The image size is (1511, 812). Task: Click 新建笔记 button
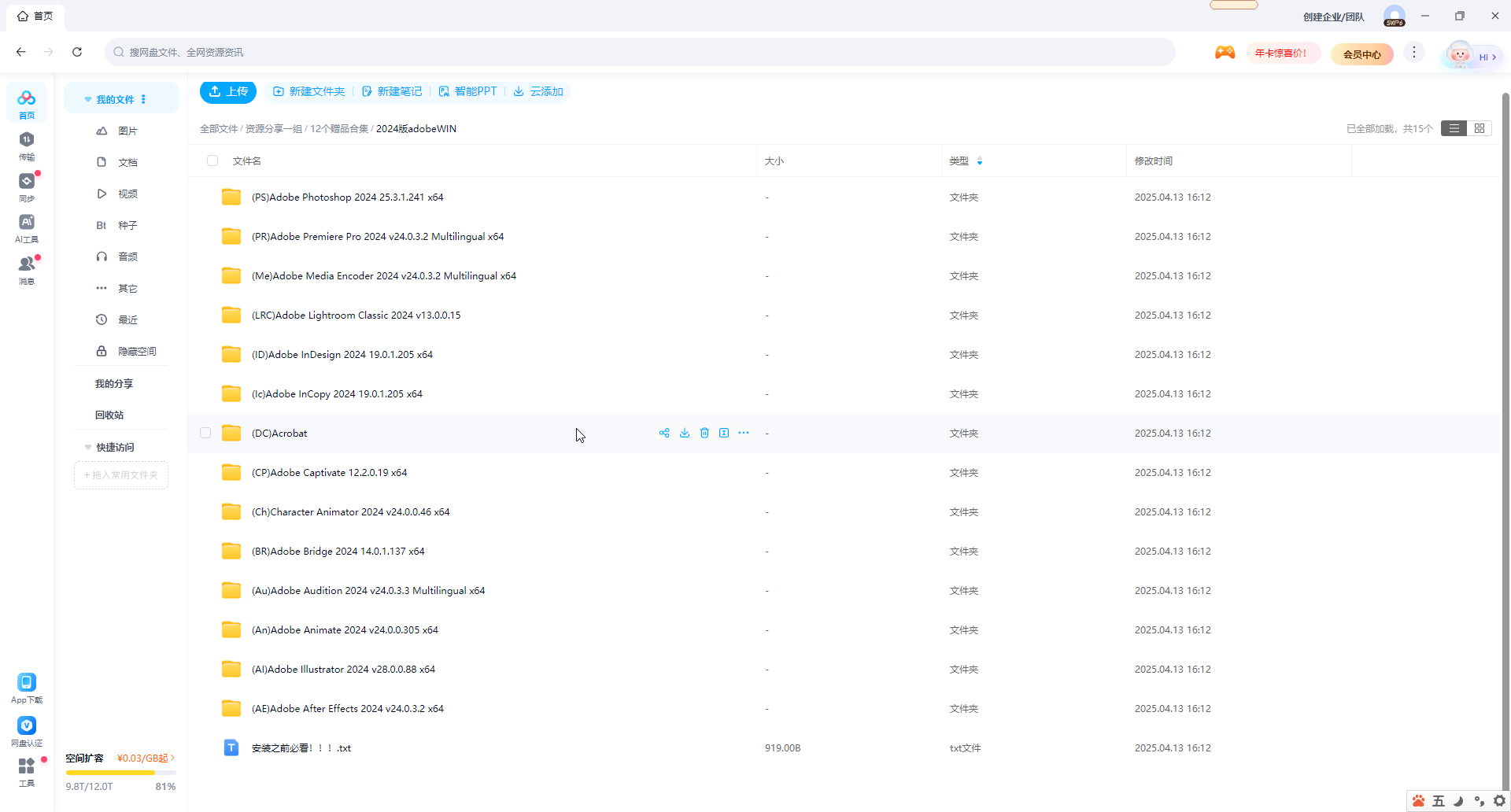392,91
